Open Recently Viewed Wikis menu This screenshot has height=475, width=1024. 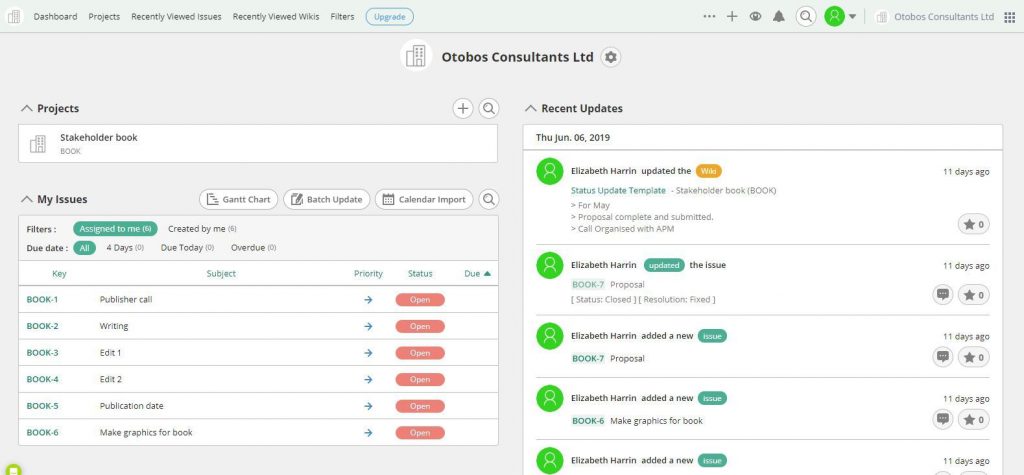tap(276, 16)
